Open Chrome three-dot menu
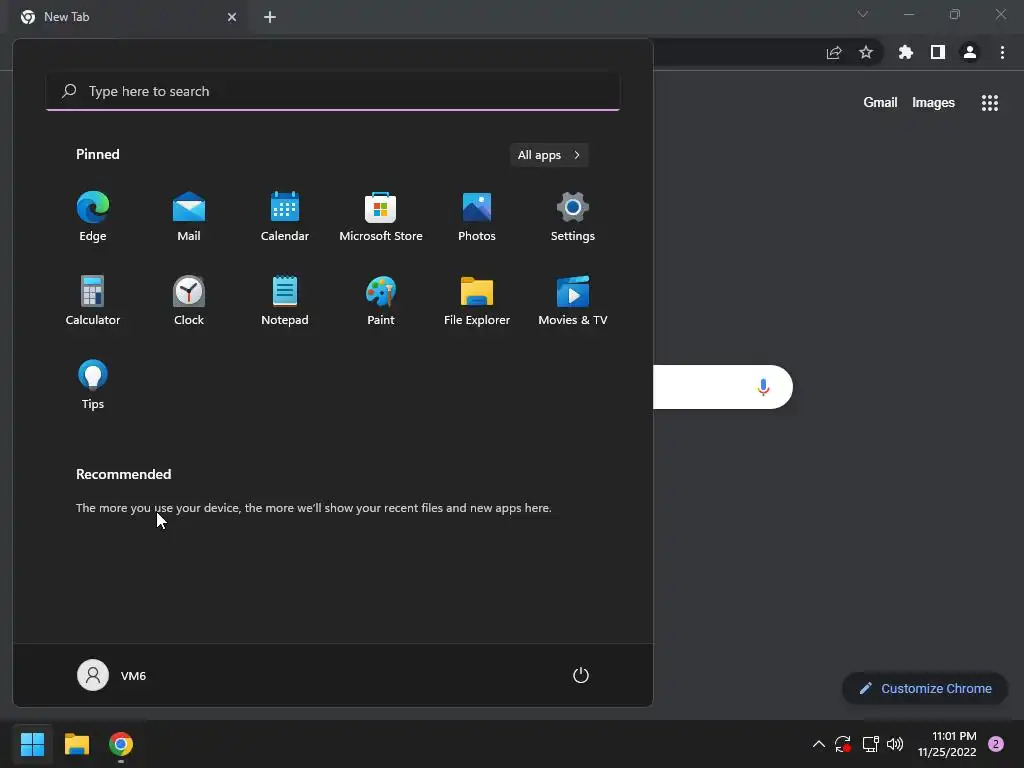The image size is (1024, 768). (1002, 52)
